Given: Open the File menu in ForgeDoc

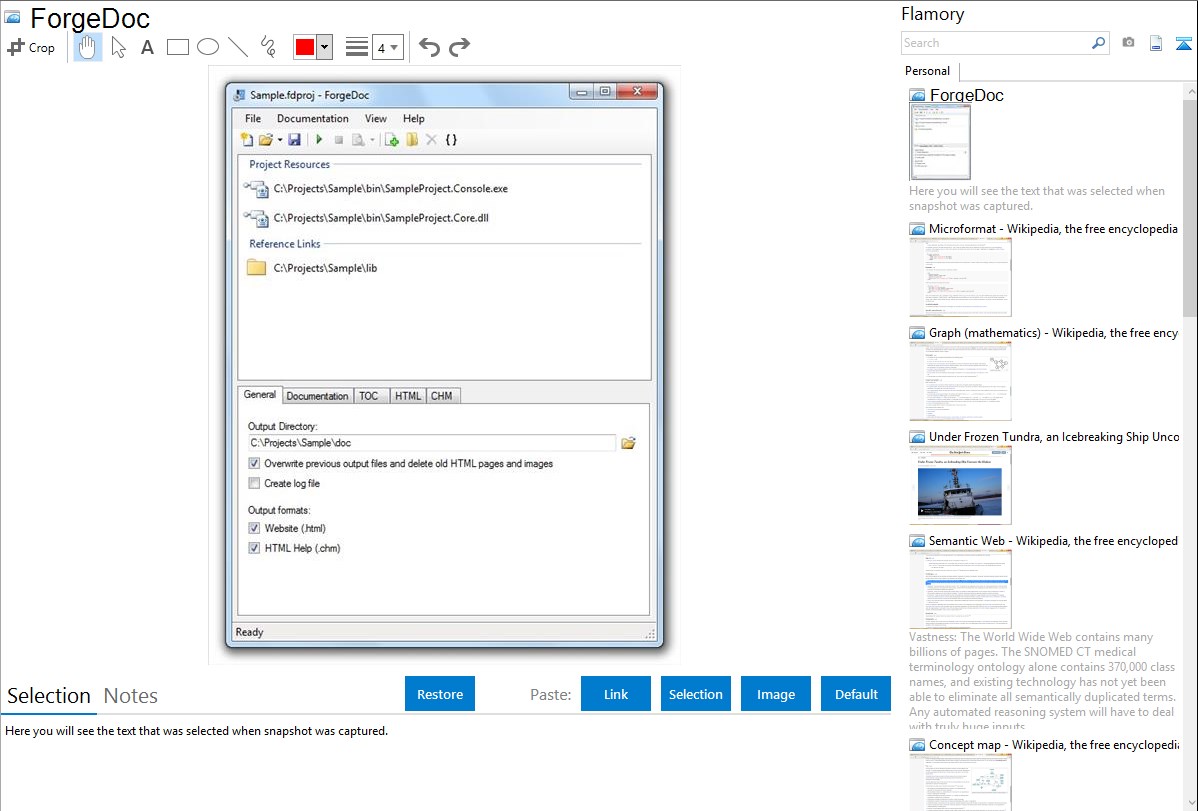Looking at the screenshot, I should [x=253, y=118].
